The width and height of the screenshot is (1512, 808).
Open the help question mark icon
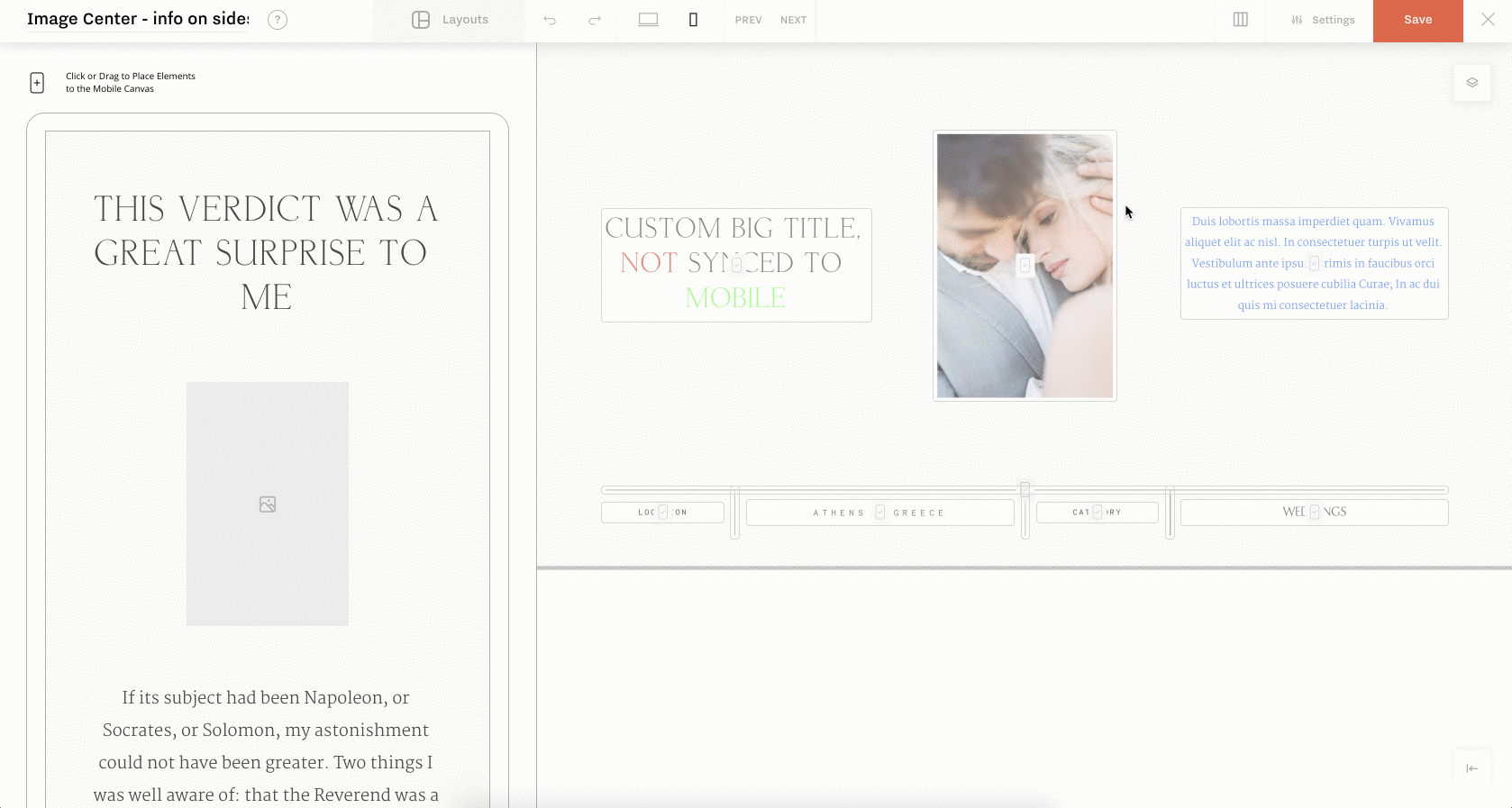[278, 20]
